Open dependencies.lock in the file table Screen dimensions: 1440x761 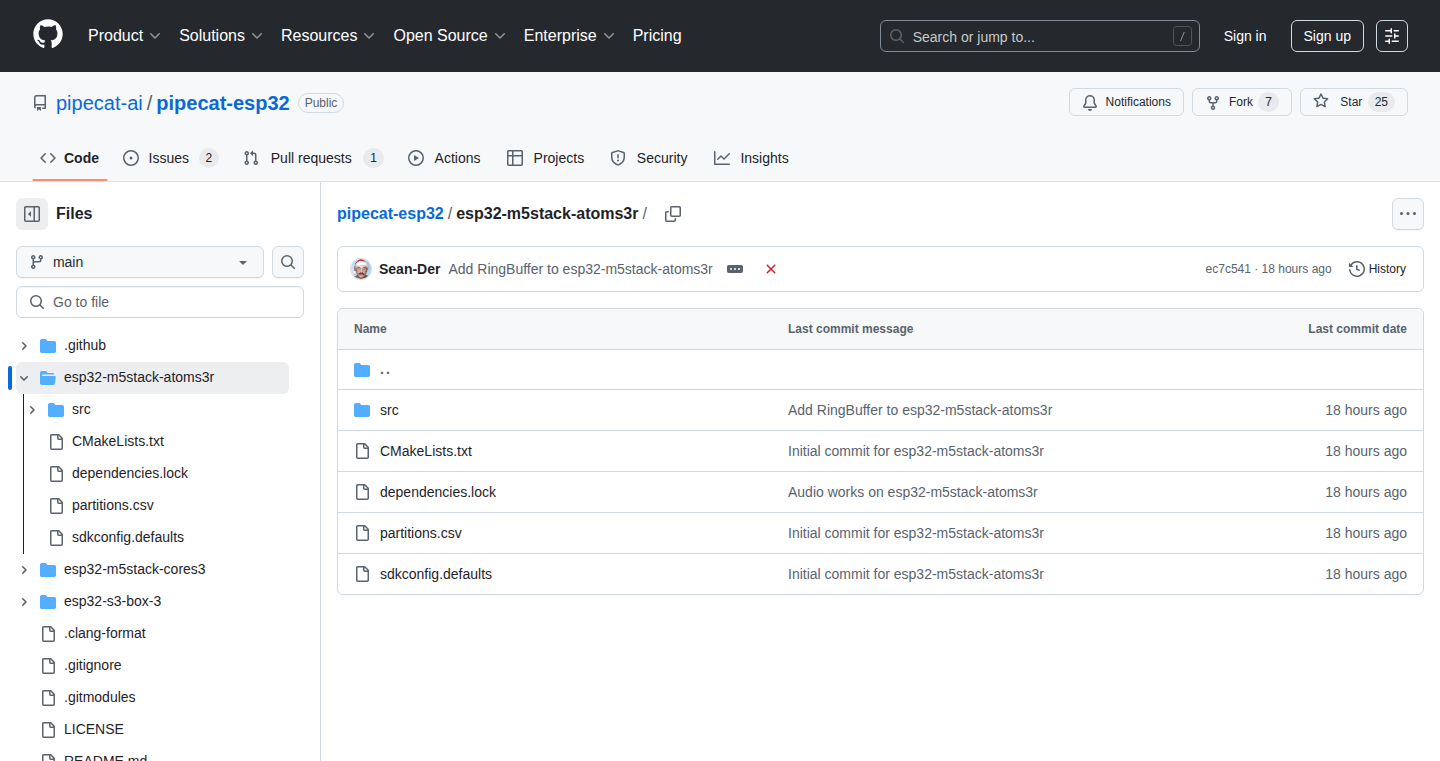(438, 492)
